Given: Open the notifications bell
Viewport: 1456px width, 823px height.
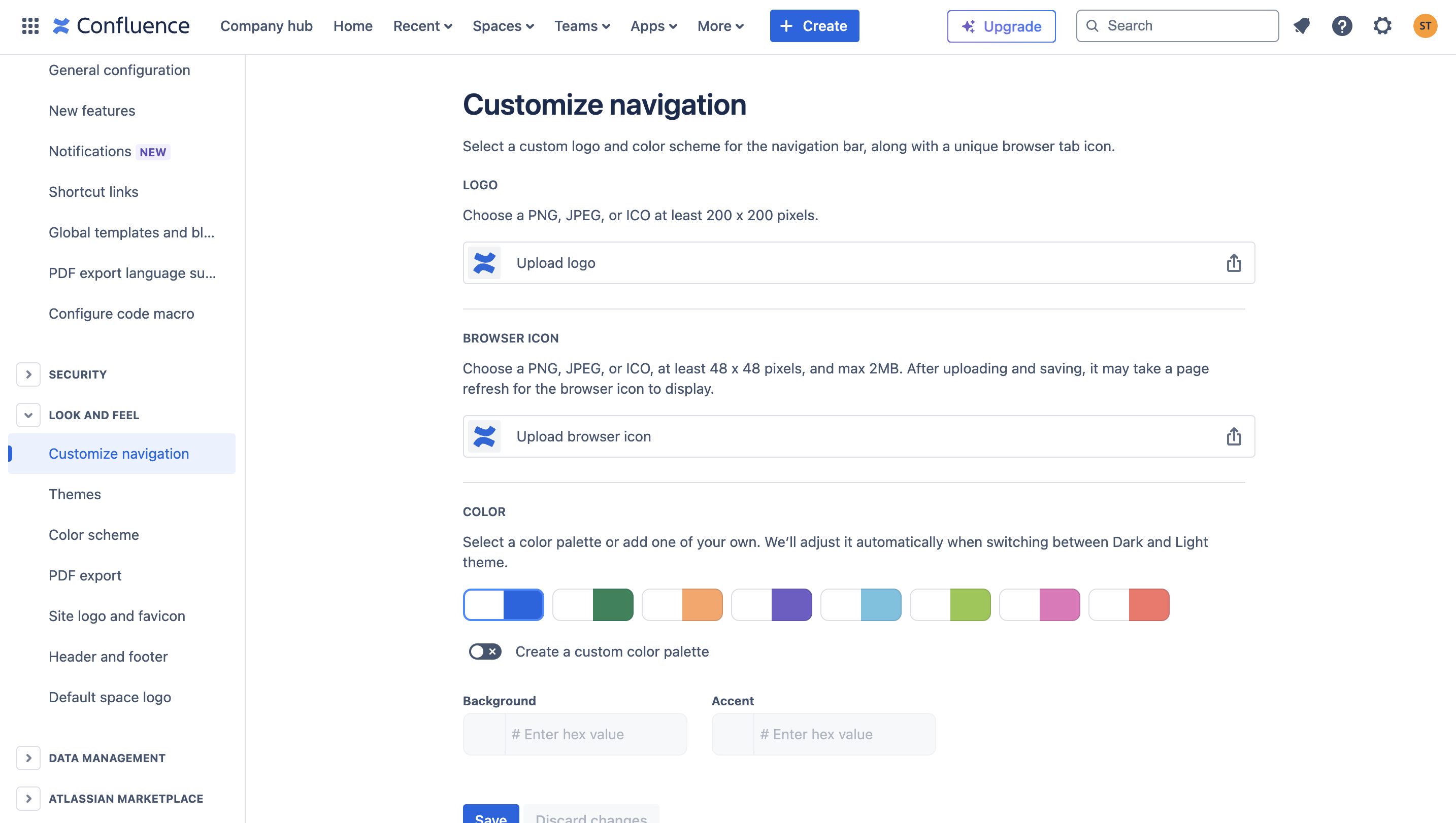Looking at the screenshot, I should pyautogui.click(x=1301, y=26).
